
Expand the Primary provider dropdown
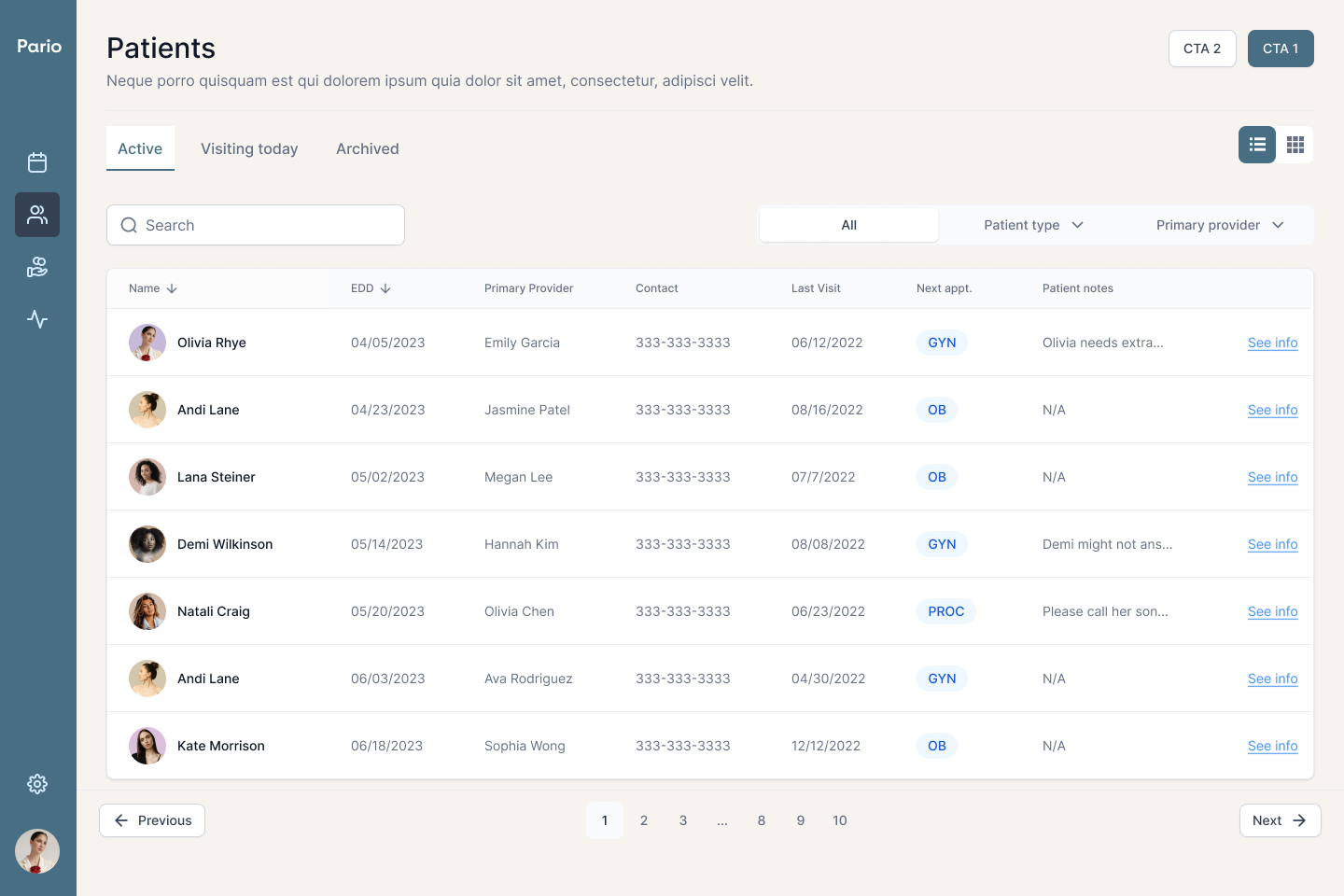(1220, 225)
